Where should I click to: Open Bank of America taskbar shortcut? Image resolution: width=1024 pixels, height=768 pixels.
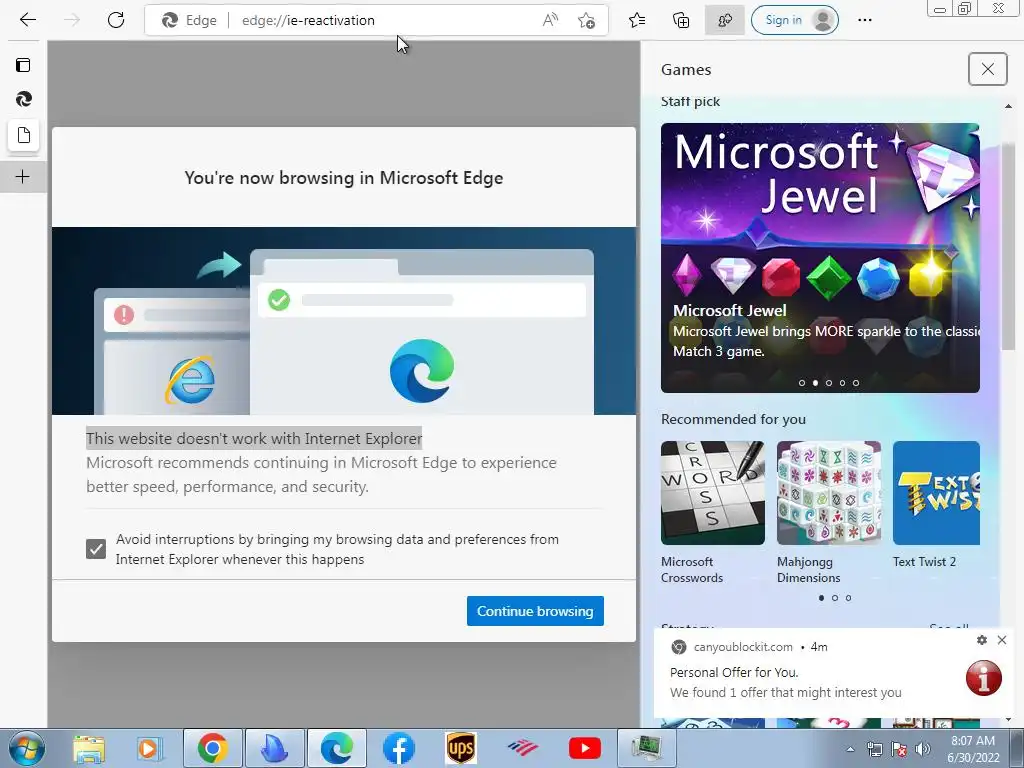click(522, 748)
